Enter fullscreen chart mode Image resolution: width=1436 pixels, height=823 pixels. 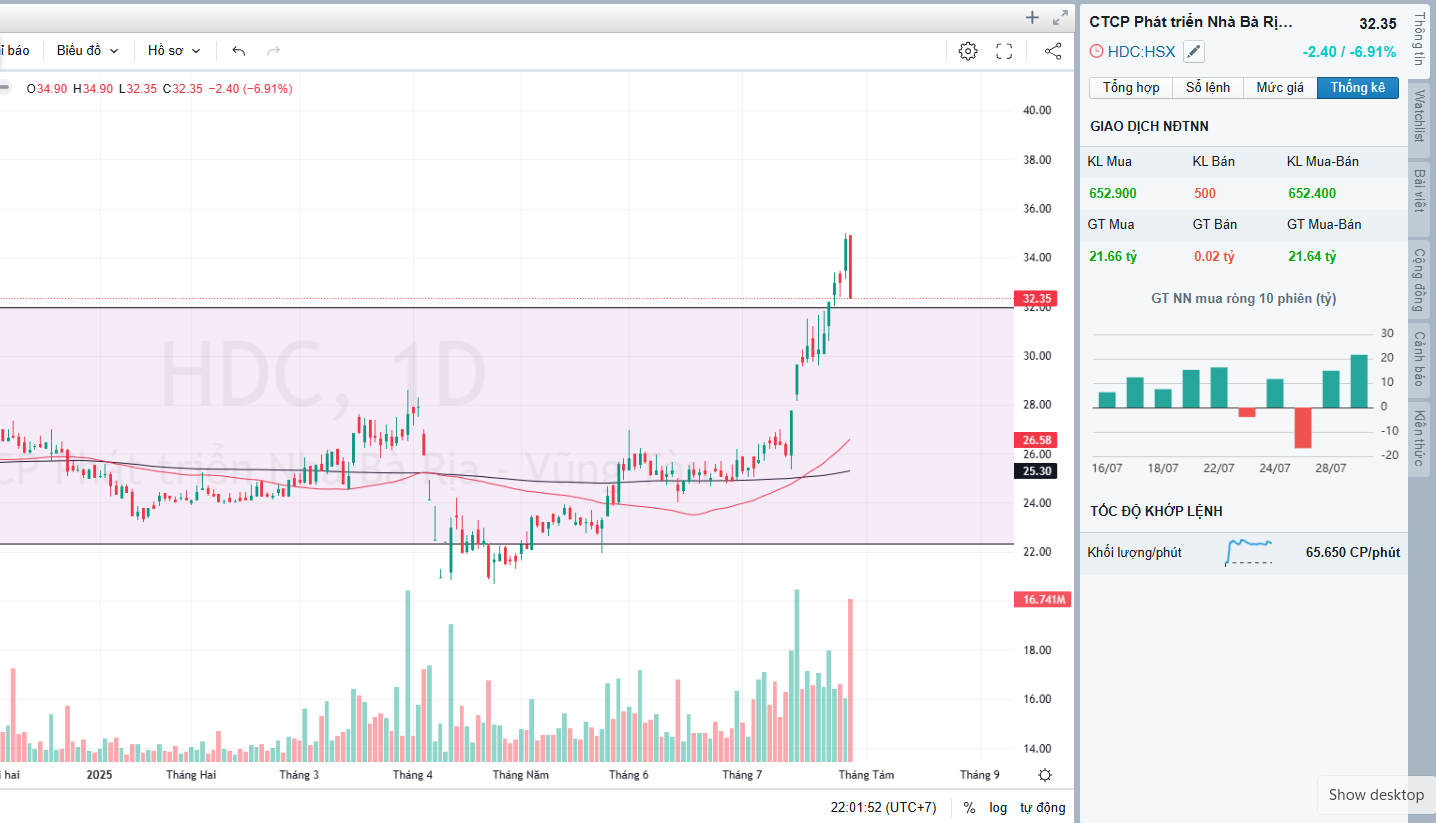tap(1004, 51)
